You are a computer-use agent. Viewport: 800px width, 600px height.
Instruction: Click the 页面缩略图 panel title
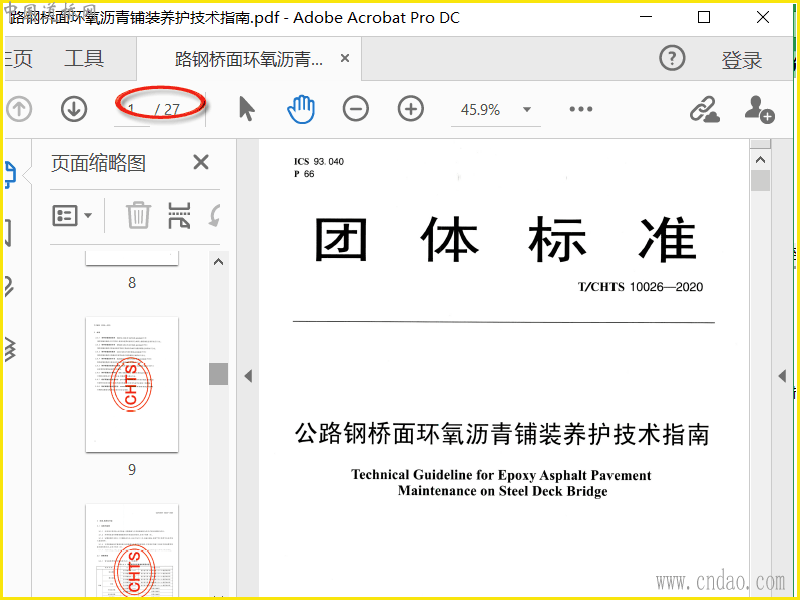tap(98, 163)
